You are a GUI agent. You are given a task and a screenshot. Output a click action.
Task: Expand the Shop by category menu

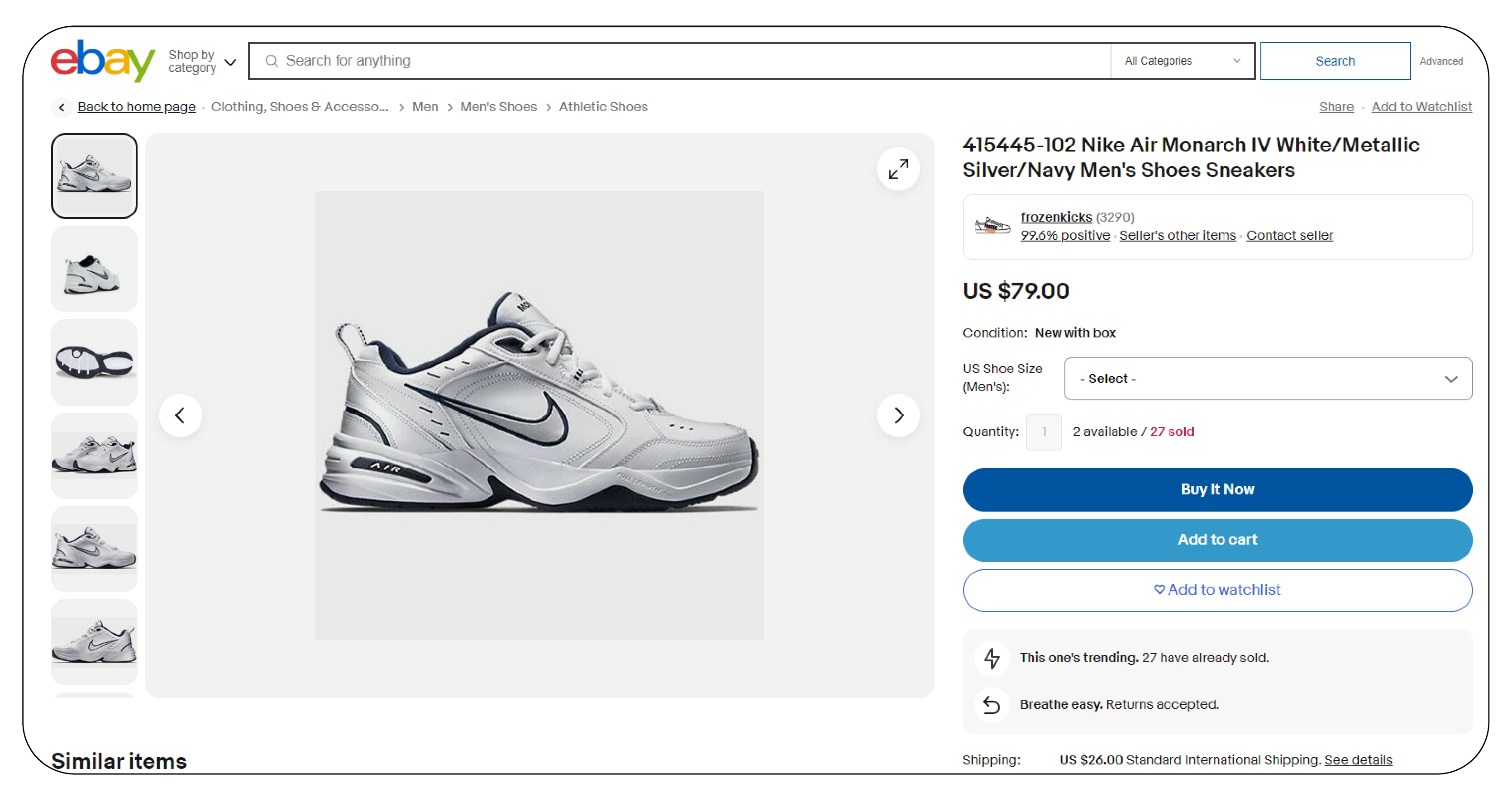point(202,61)
